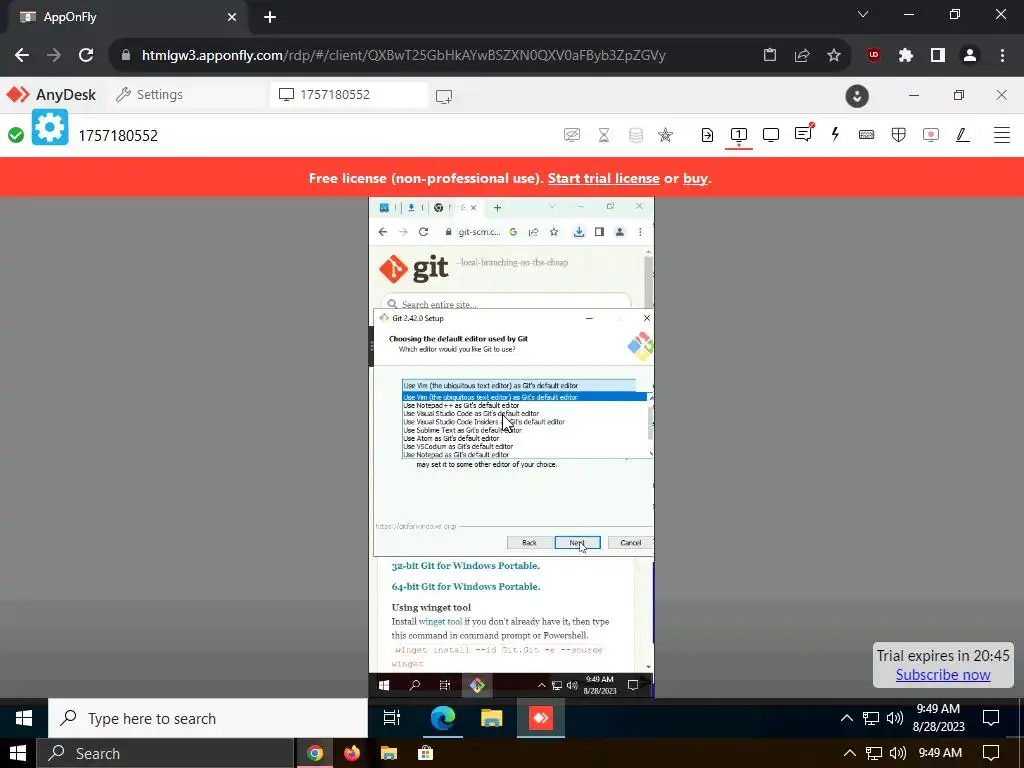This screenshot has height=768, width=1024.
Task: Open the new session monitor-plus icon in AnyDesk
Action: pyautogui.click(x=444, y=97)
